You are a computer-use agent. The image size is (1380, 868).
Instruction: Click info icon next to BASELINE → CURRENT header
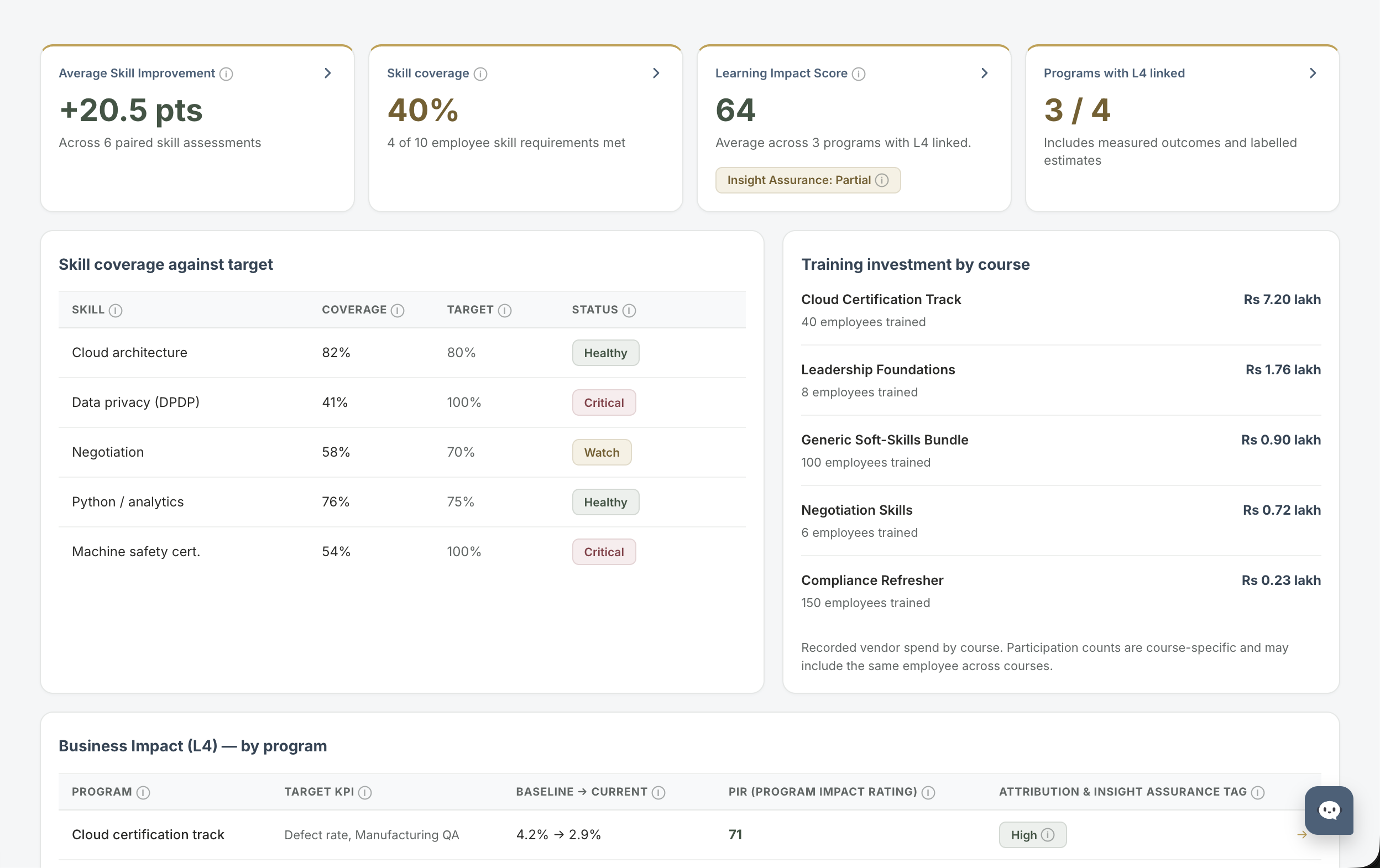658,792
